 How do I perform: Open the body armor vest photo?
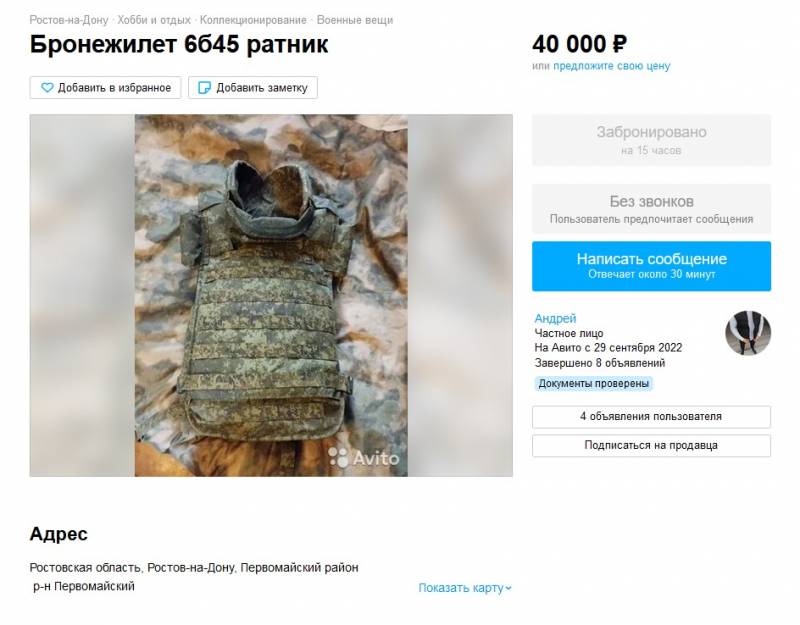(271, 295)
